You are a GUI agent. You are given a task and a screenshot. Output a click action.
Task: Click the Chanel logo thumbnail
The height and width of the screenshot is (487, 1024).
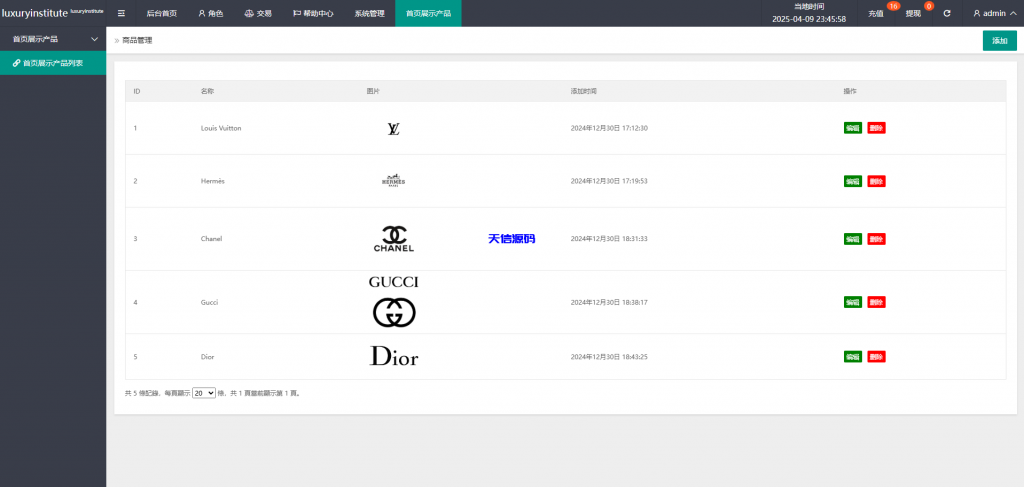[x=393, y=239]
